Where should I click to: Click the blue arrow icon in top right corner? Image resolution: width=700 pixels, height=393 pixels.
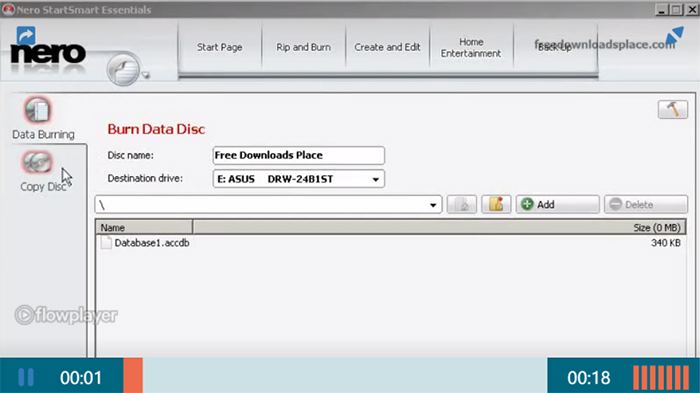[675, 37]
